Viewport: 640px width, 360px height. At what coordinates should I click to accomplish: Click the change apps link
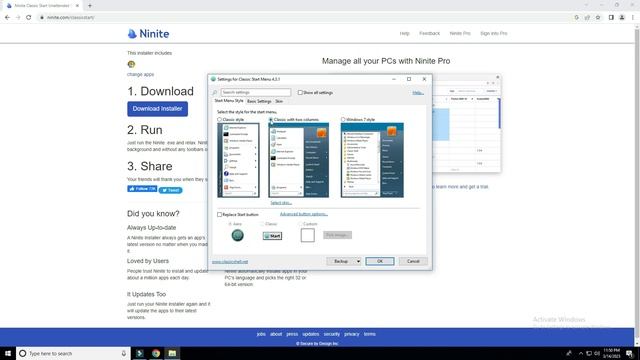pyautogui.click(x=140, y=75)
